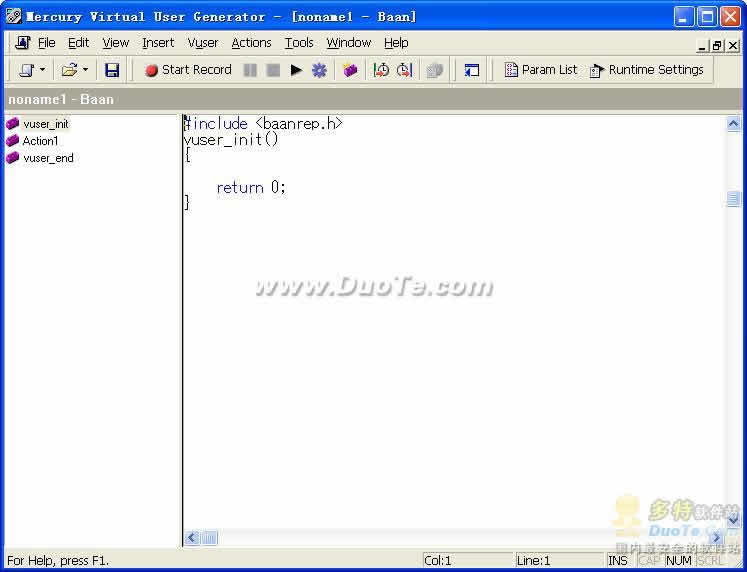Click the horizontal scrollbar thumb
The height and width of the screenshot is (572, 747).
(x=210, y=538)
